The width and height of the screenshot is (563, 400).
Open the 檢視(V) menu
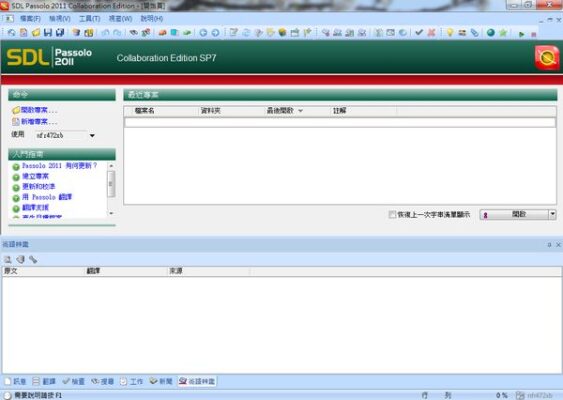(x=59, y=19)
